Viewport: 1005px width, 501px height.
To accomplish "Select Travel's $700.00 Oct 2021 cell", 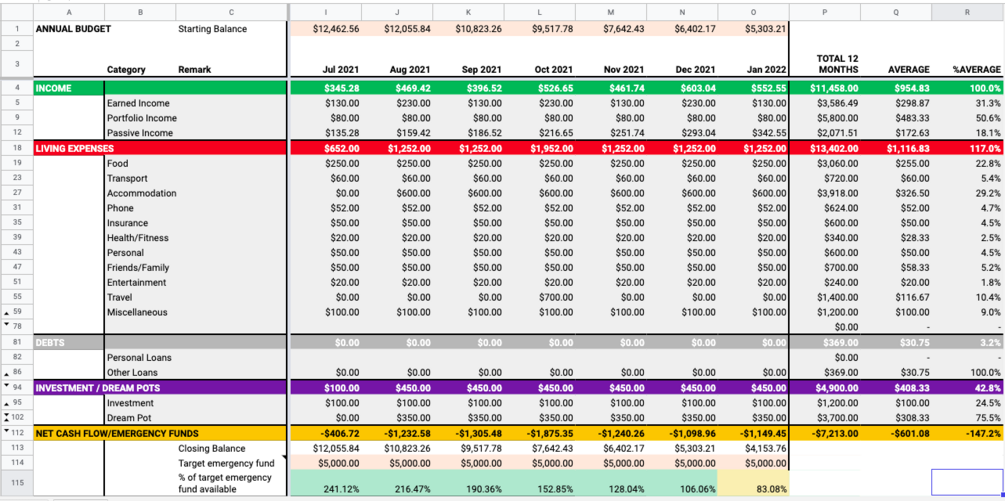I will coord(540,297).
